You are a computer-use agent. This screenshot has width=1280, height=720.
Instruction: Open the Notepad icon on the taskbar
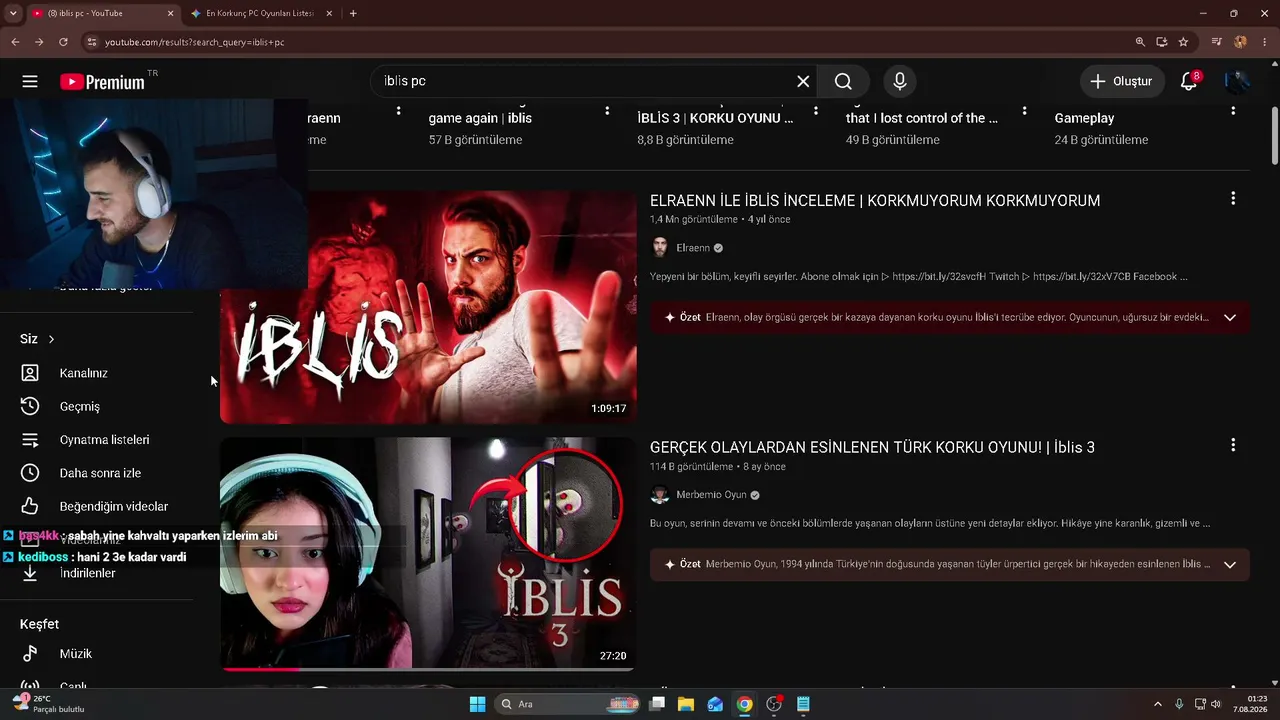tap(803, 704)
